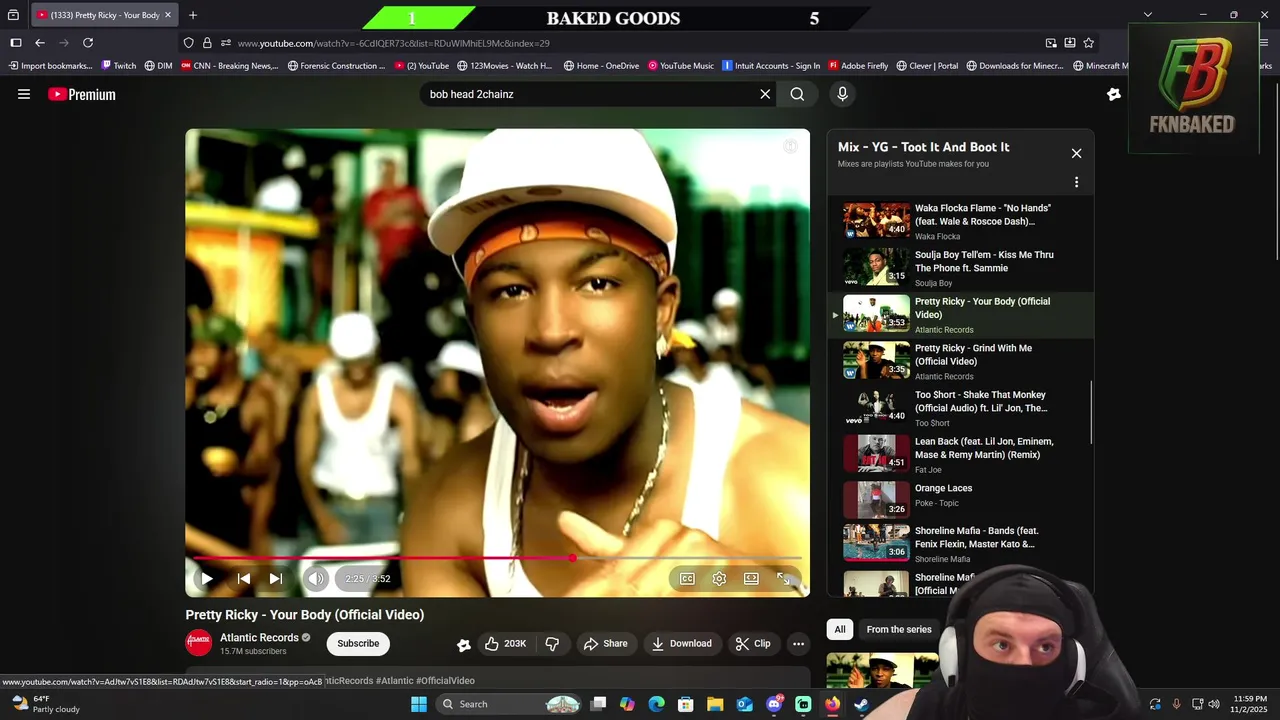Open Home - OneDrive bookmark
This screenshot has height=720, width=1280.
tap(601, 66)
